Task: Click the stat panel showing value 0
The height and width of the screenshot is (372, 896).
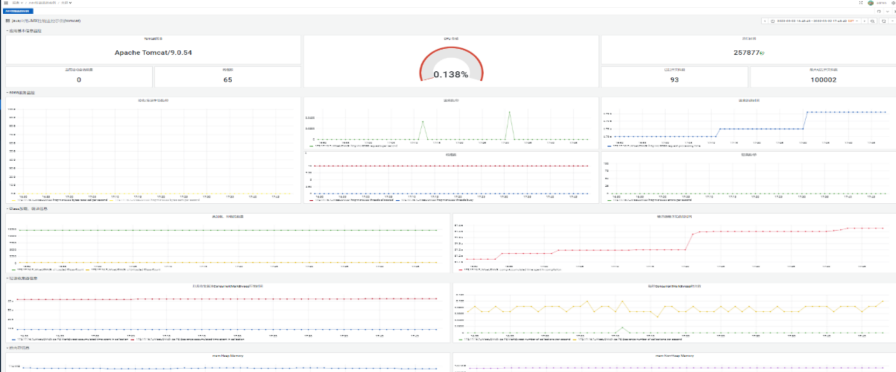Action: (x=79, y=77)
